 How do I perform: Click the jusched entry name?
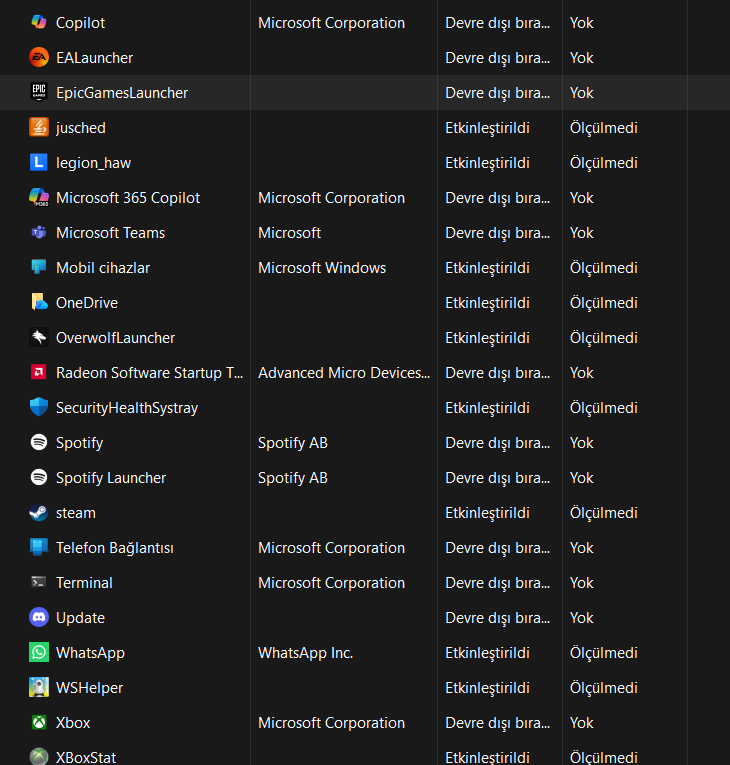pyautogui.click(x=81, y=128)
